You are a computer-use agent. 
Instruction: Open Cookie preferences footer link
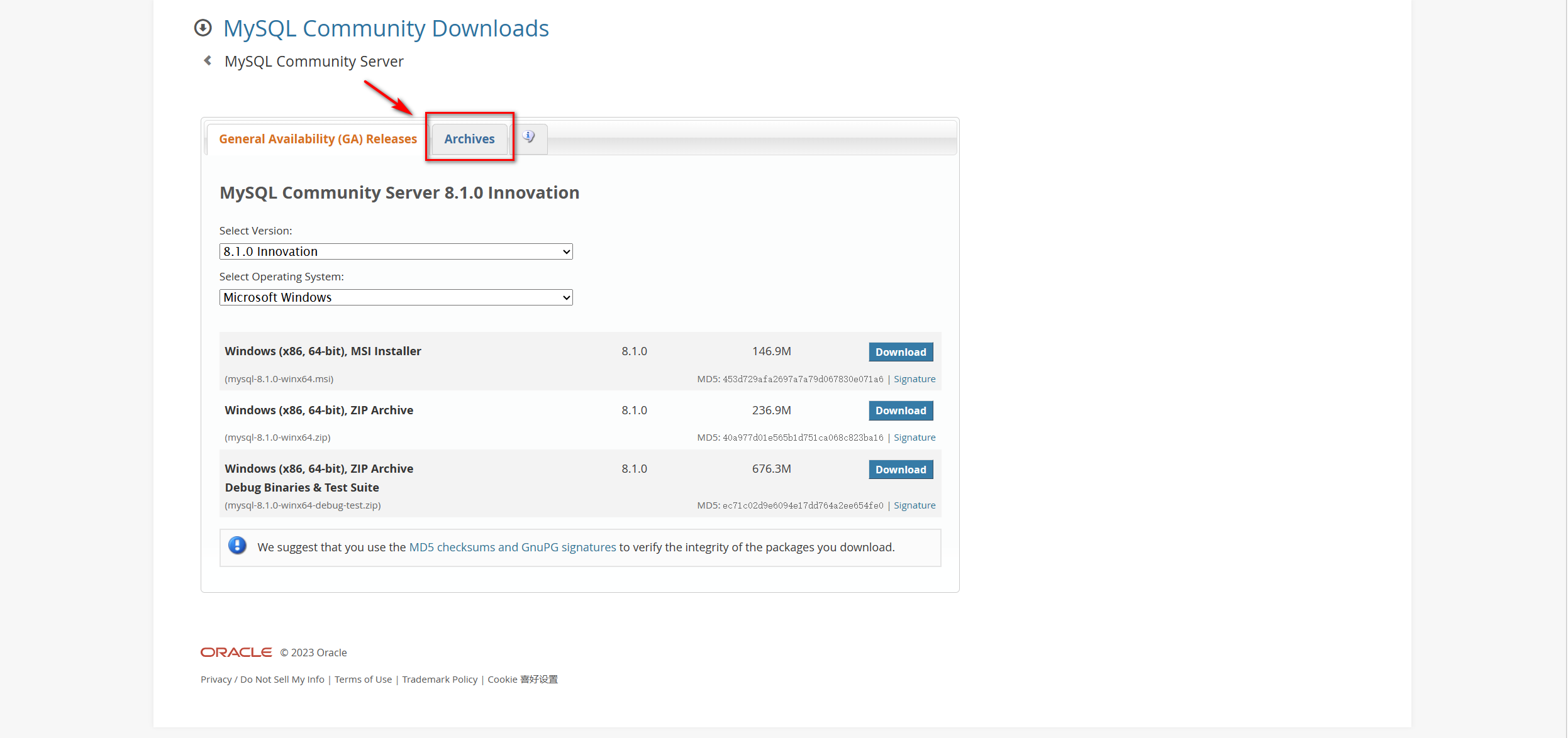tap(523, 680)
